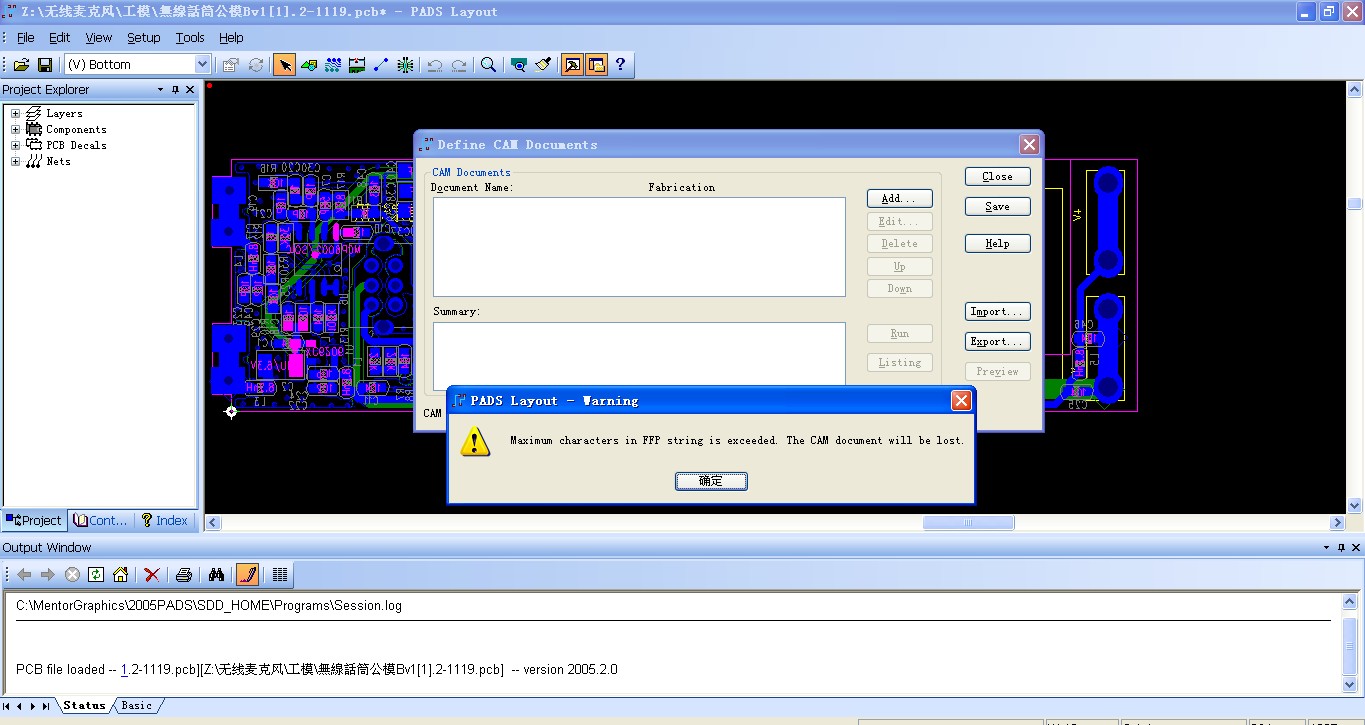This screenshot has width=1365, height=725.
Task: Confirm the warning with 确定 button
Action: click(x=711, y=481)
